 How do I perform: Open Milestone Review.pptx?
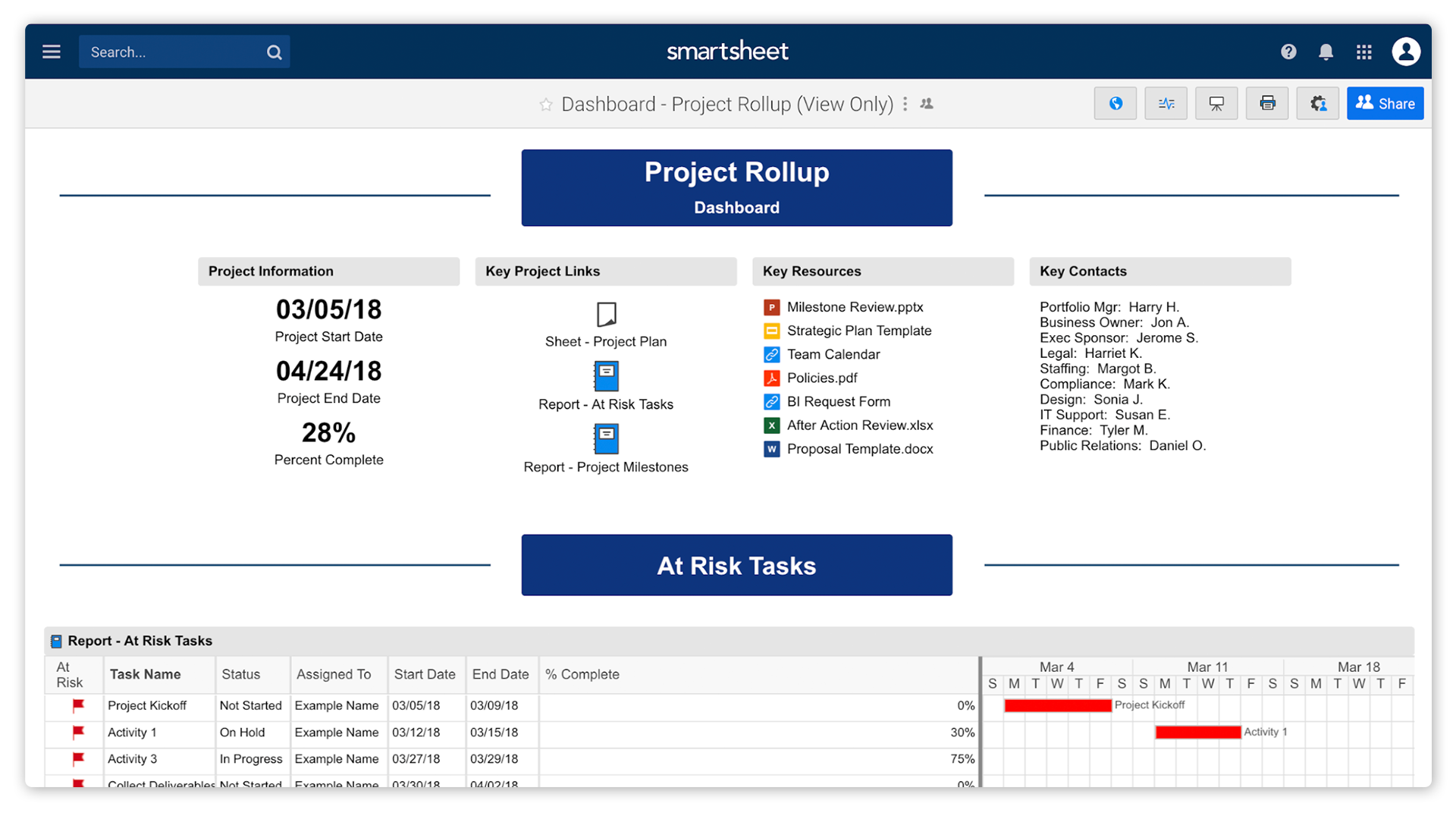[x=855, y=307]
